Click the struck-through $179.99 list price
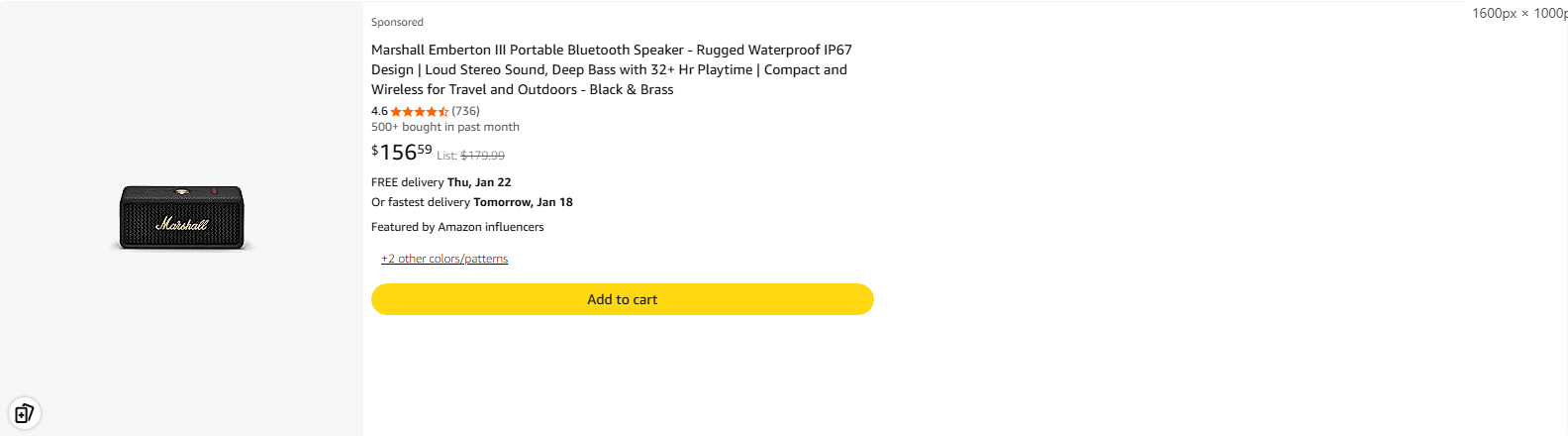 pos(482,156)
